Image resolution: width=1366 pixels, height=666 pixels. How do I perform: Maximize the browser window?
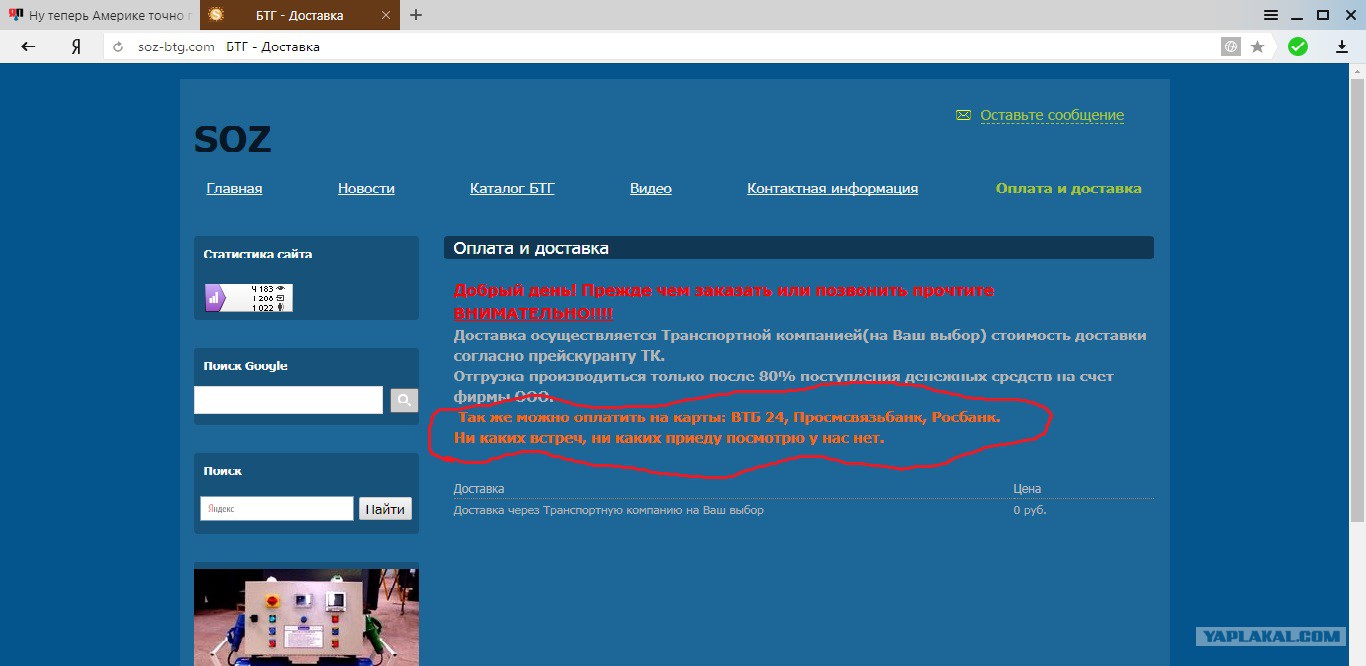(1323, 15)
